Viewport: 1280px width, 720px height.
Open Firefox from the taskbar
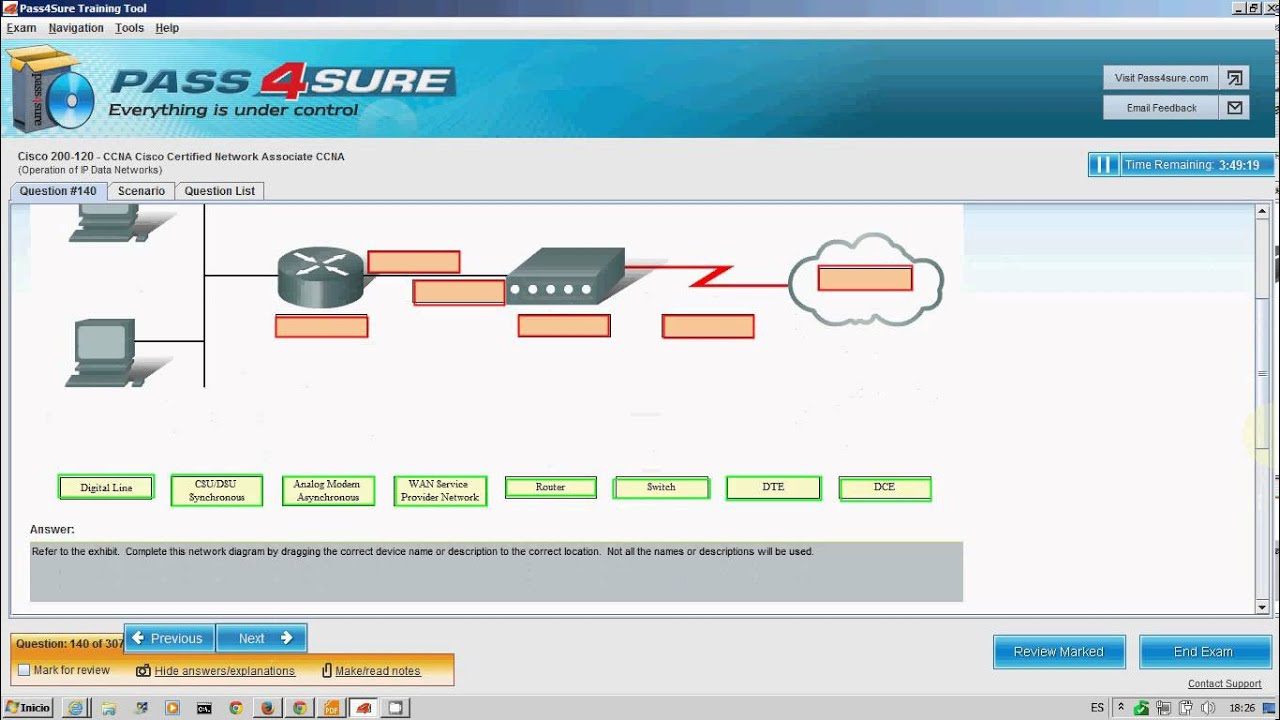267,707
